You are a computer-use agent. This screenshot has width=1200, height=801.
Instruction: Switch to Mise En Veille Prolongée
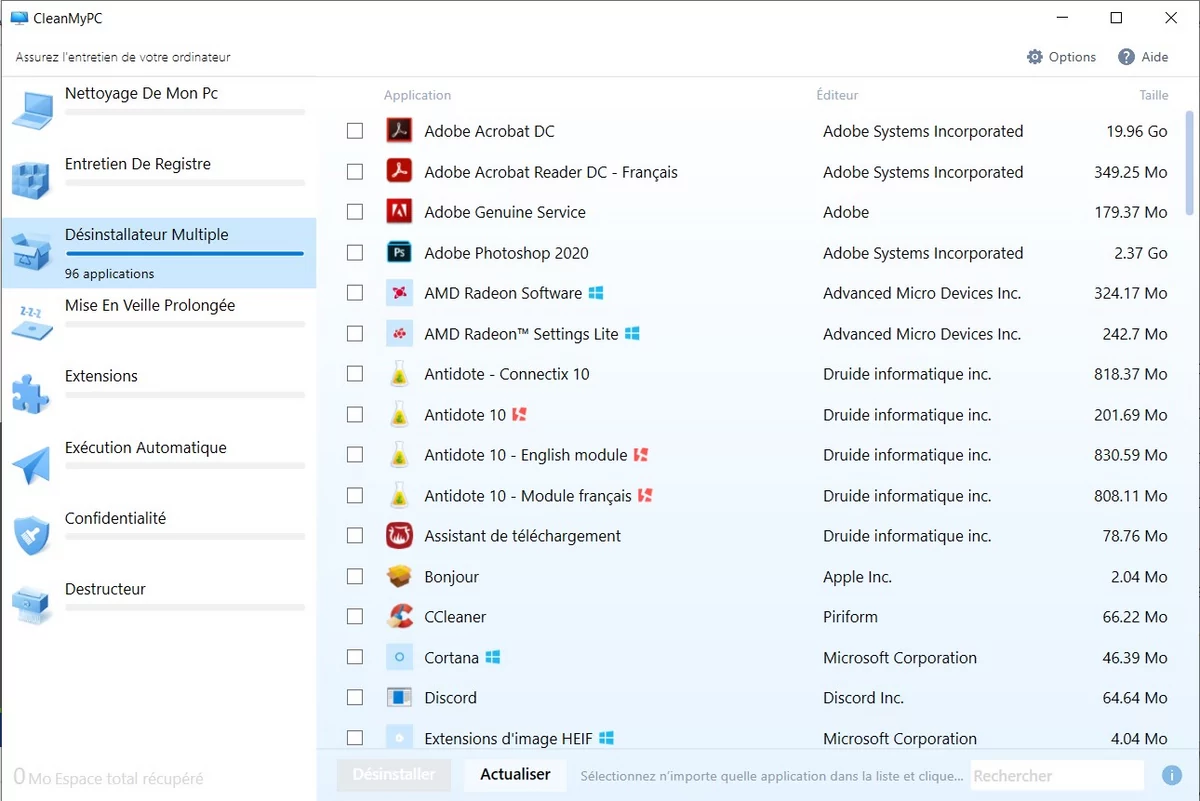pos(159,324)
